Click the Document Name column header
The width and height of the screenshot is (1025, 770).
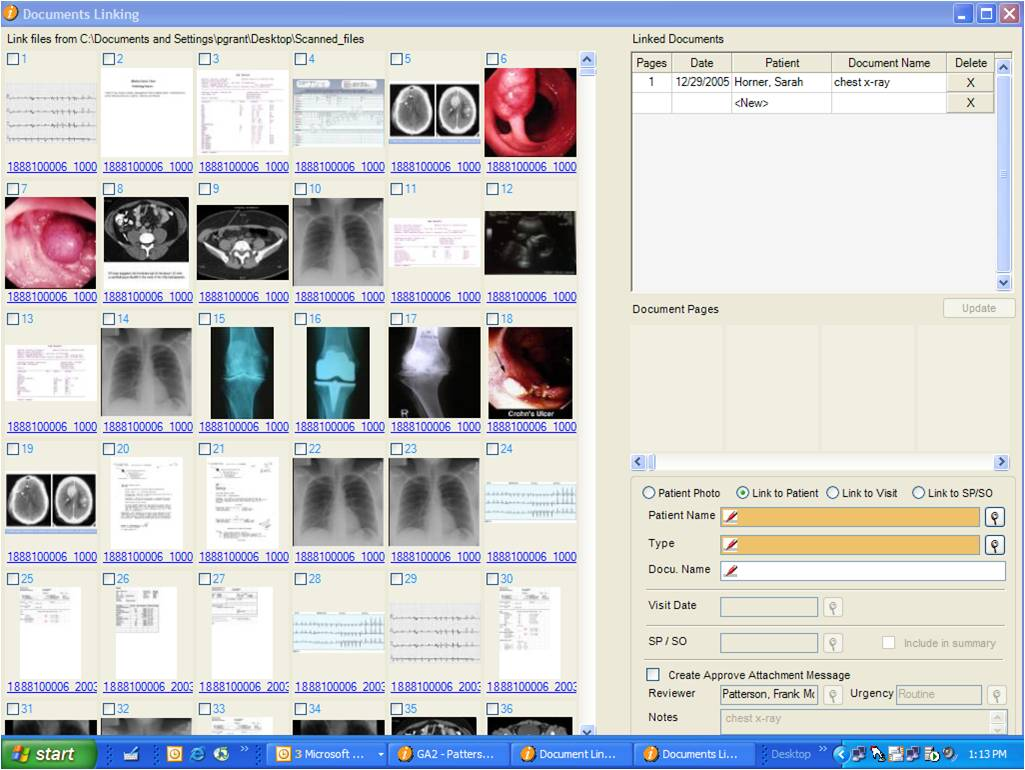888,63
